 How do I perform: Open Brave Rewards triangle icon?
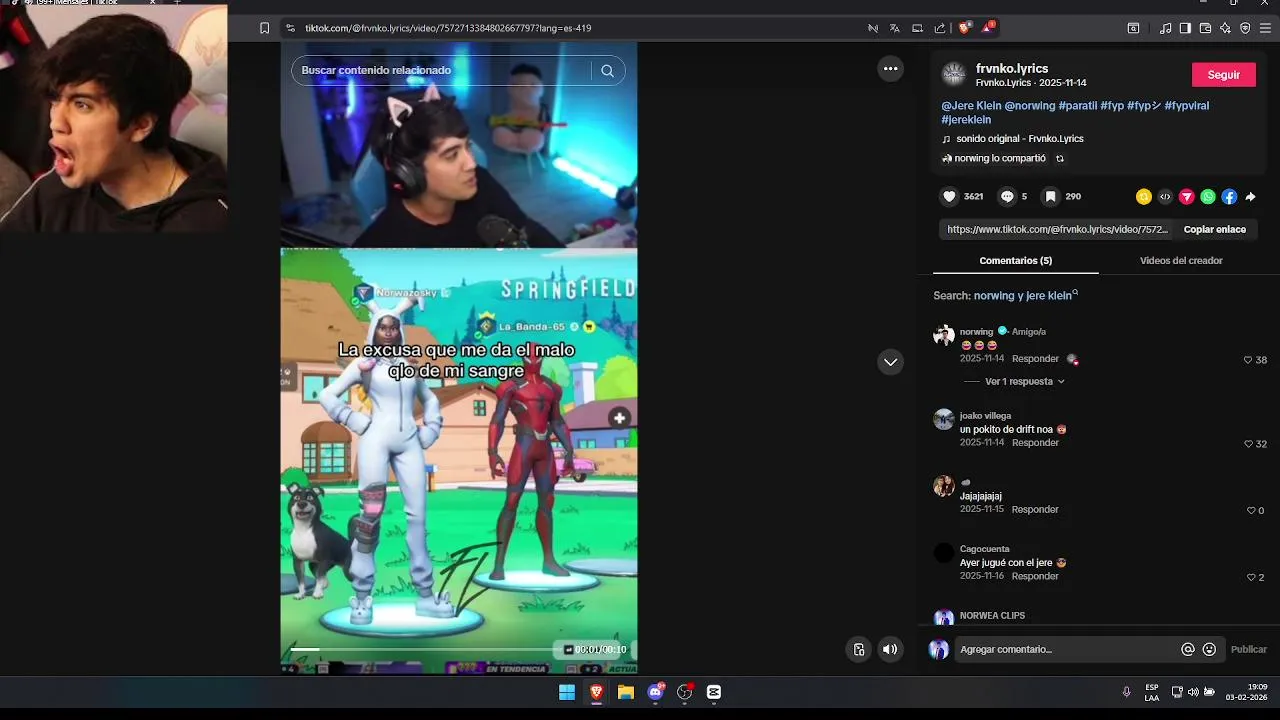coord(988,28)
